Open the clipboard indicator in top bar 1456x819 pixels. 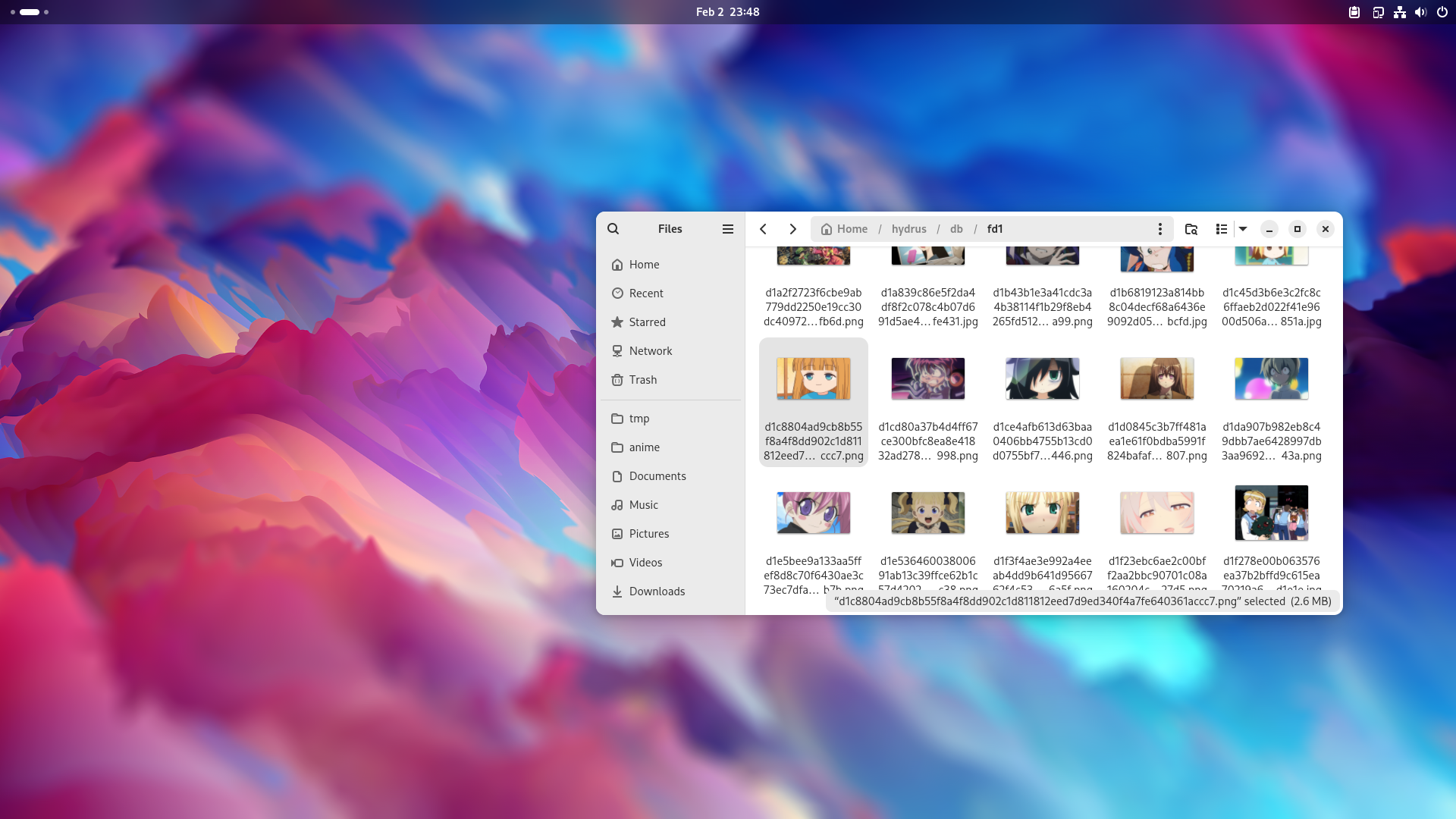point(1354,12)
